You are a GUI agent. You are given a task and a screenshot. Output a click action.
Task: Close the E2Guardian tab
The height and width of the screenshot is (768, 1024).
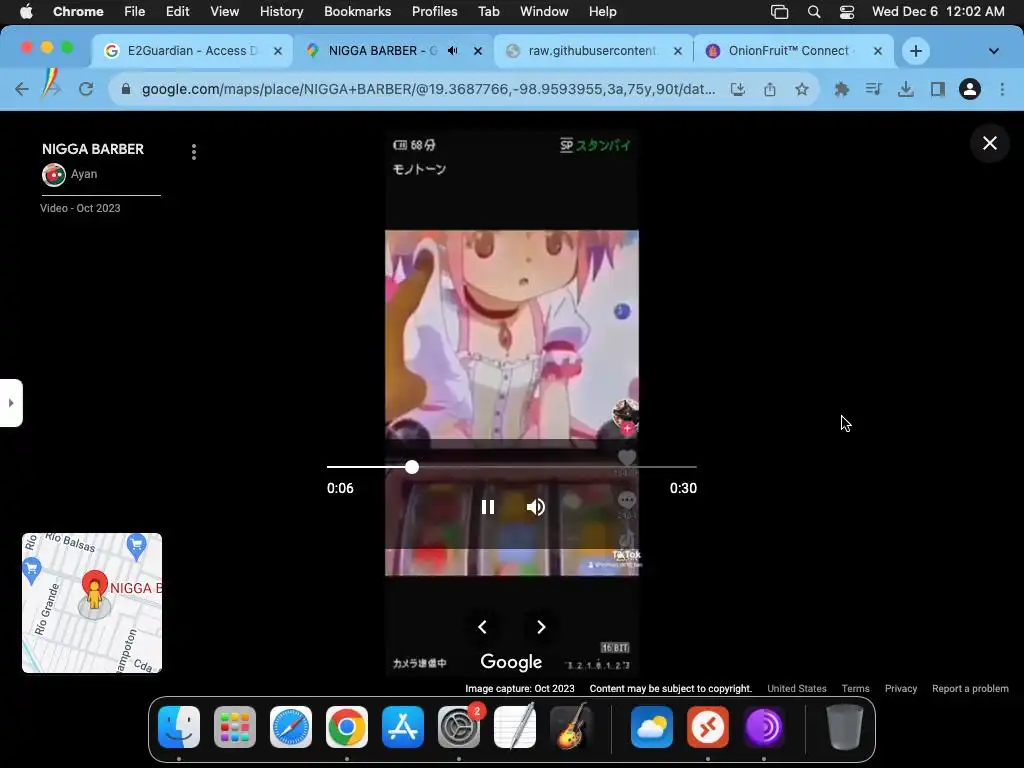coord(278,51)
